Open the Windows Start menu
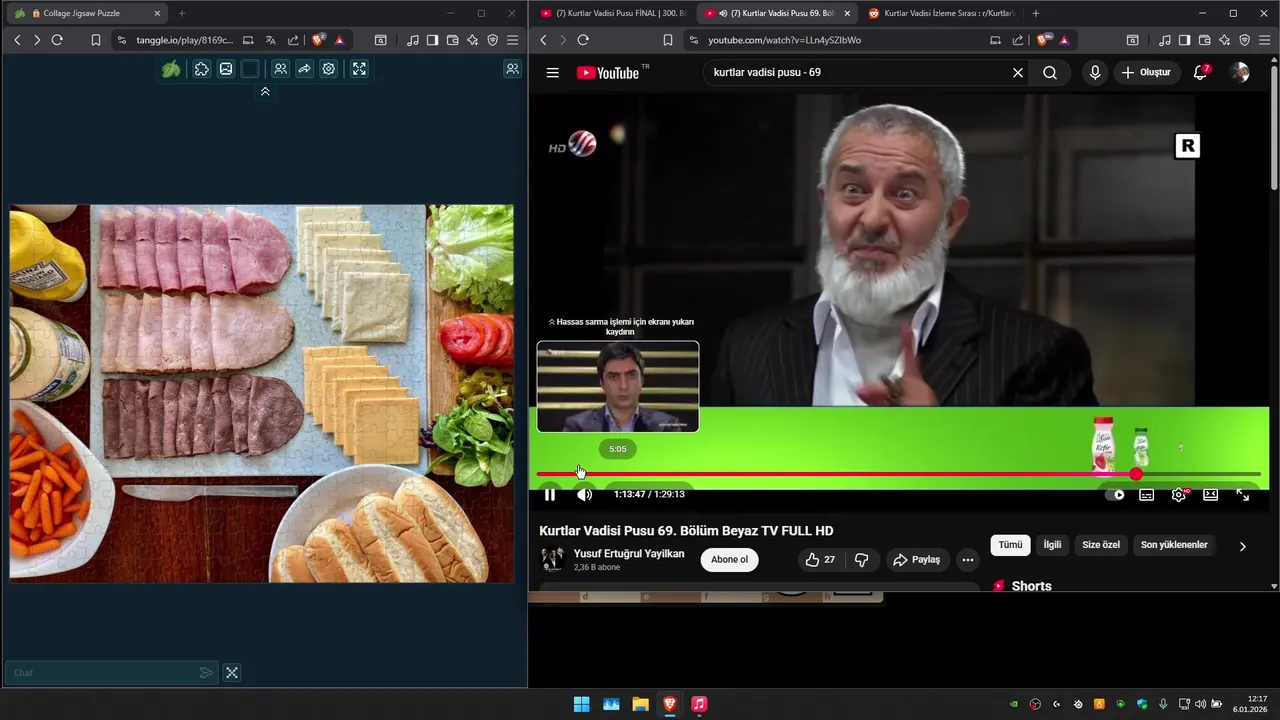Viewport: 1280px width, 720px height. 581,704
